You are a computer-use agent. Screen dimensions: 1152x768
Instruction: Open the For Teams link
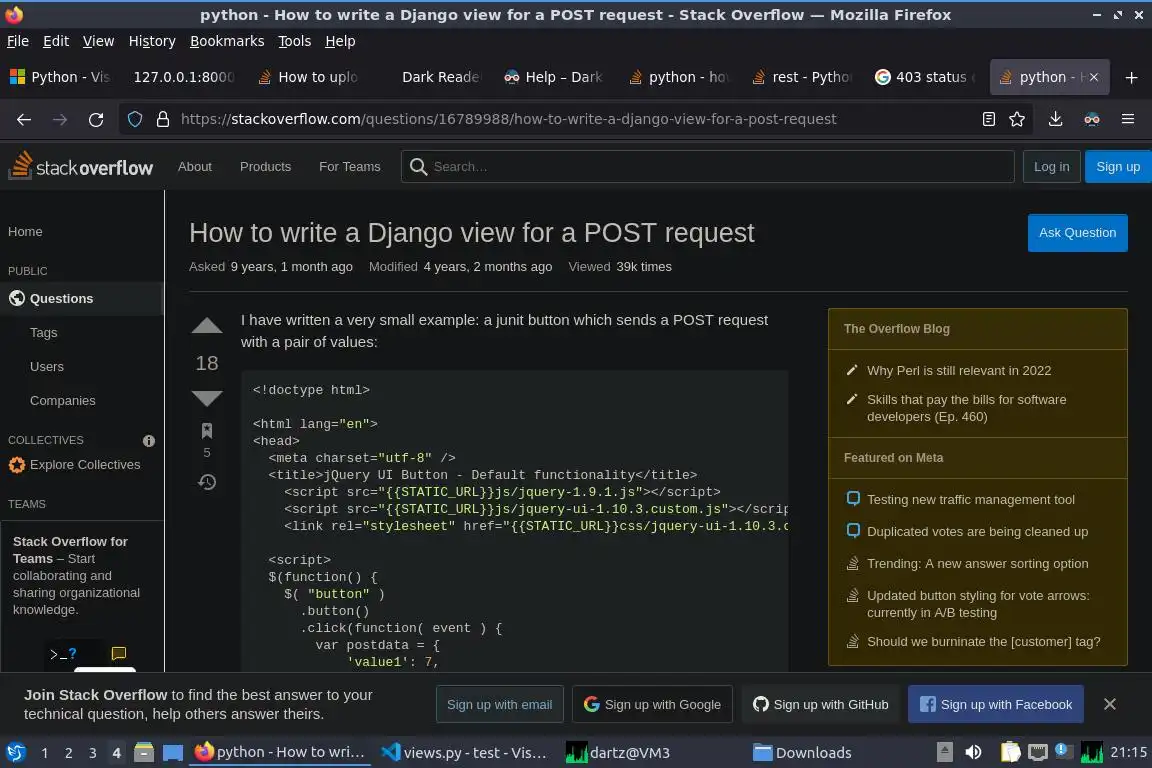click(350, 167)
